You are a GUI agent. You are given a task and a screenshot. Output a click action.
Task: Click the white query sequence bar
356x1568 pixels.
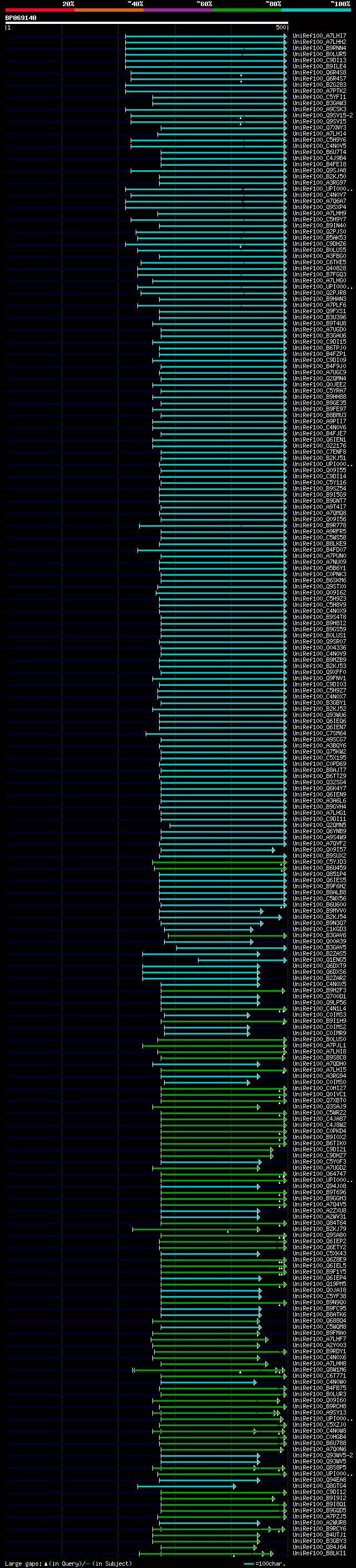click(147, 23)
